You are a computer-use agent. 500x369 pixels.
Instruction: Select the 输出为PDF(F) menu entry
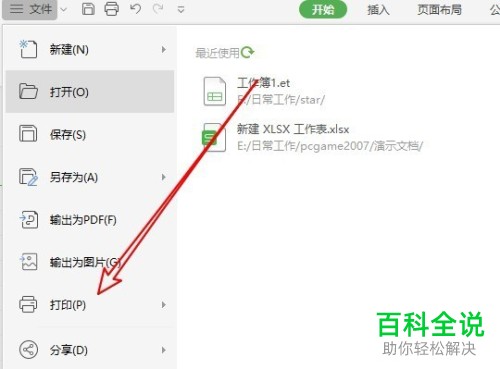pos(90,220)
